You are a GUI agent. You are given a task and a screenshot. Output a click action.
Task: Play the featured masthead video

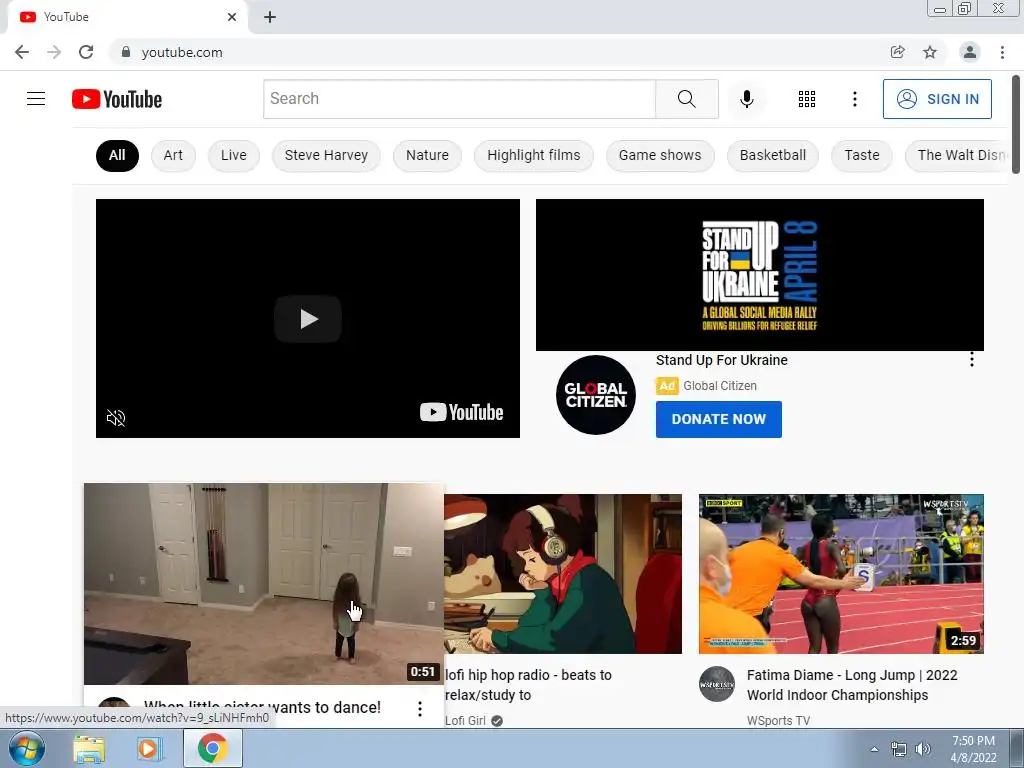pyautogui.click(x=308, y=319)
